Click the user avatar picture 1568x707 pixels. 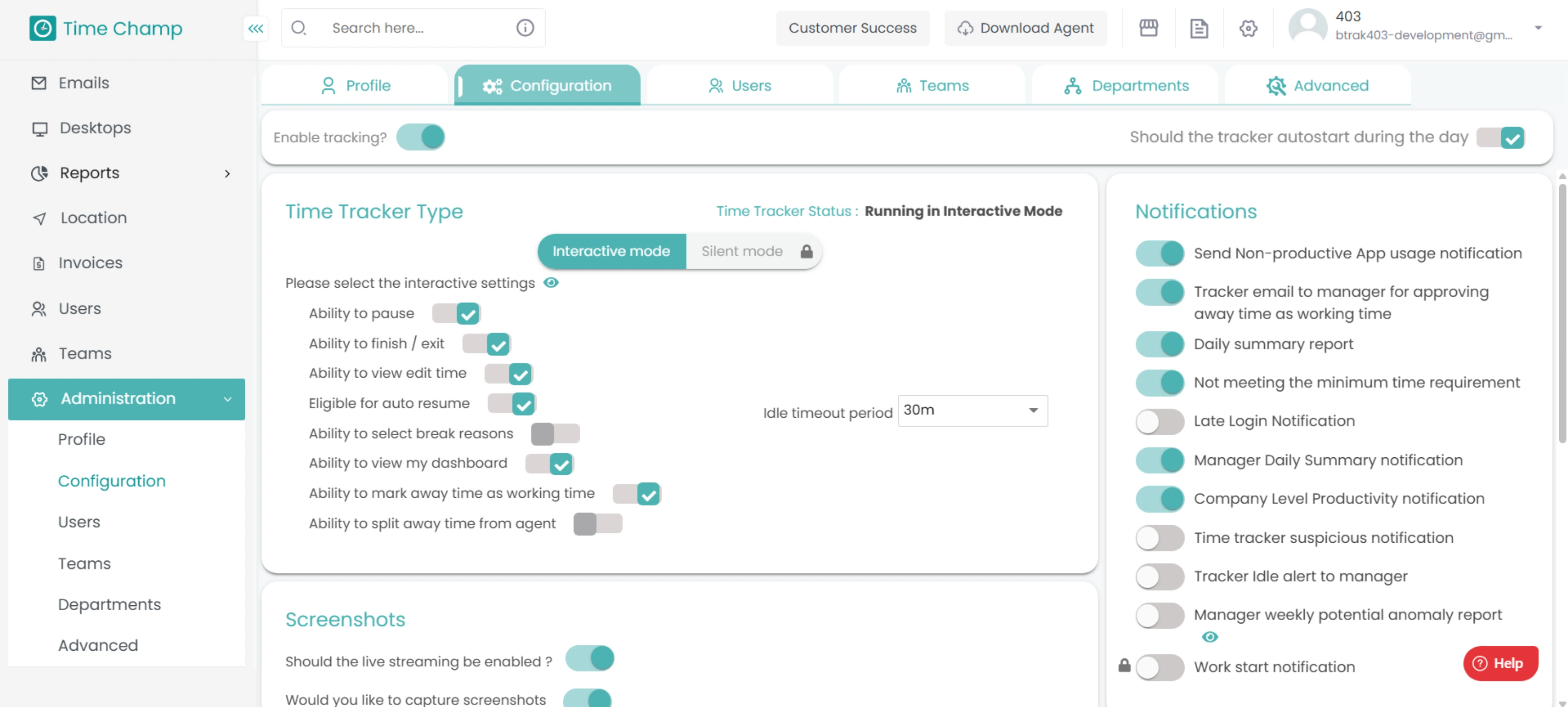point(1308,28)
